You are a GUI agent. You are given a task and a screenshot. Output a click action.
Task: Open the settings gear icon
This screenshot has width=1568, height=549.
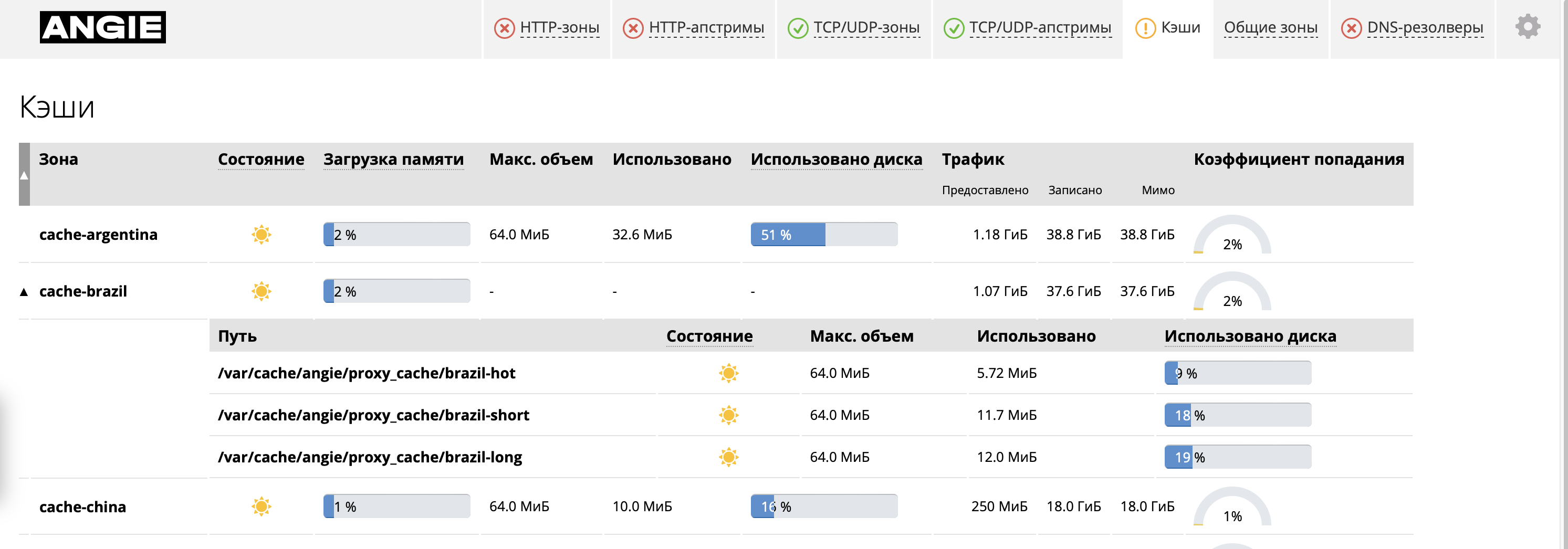pyautogui.click(x=1527, y=27)
